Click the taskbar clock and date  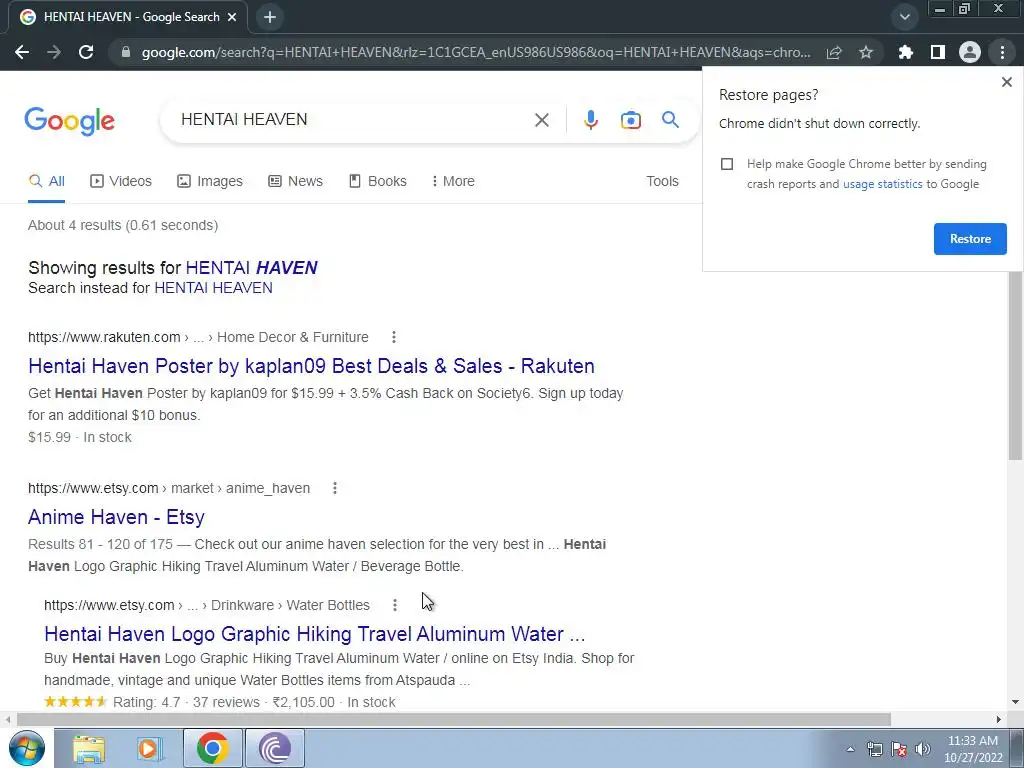tap(973, 749)
